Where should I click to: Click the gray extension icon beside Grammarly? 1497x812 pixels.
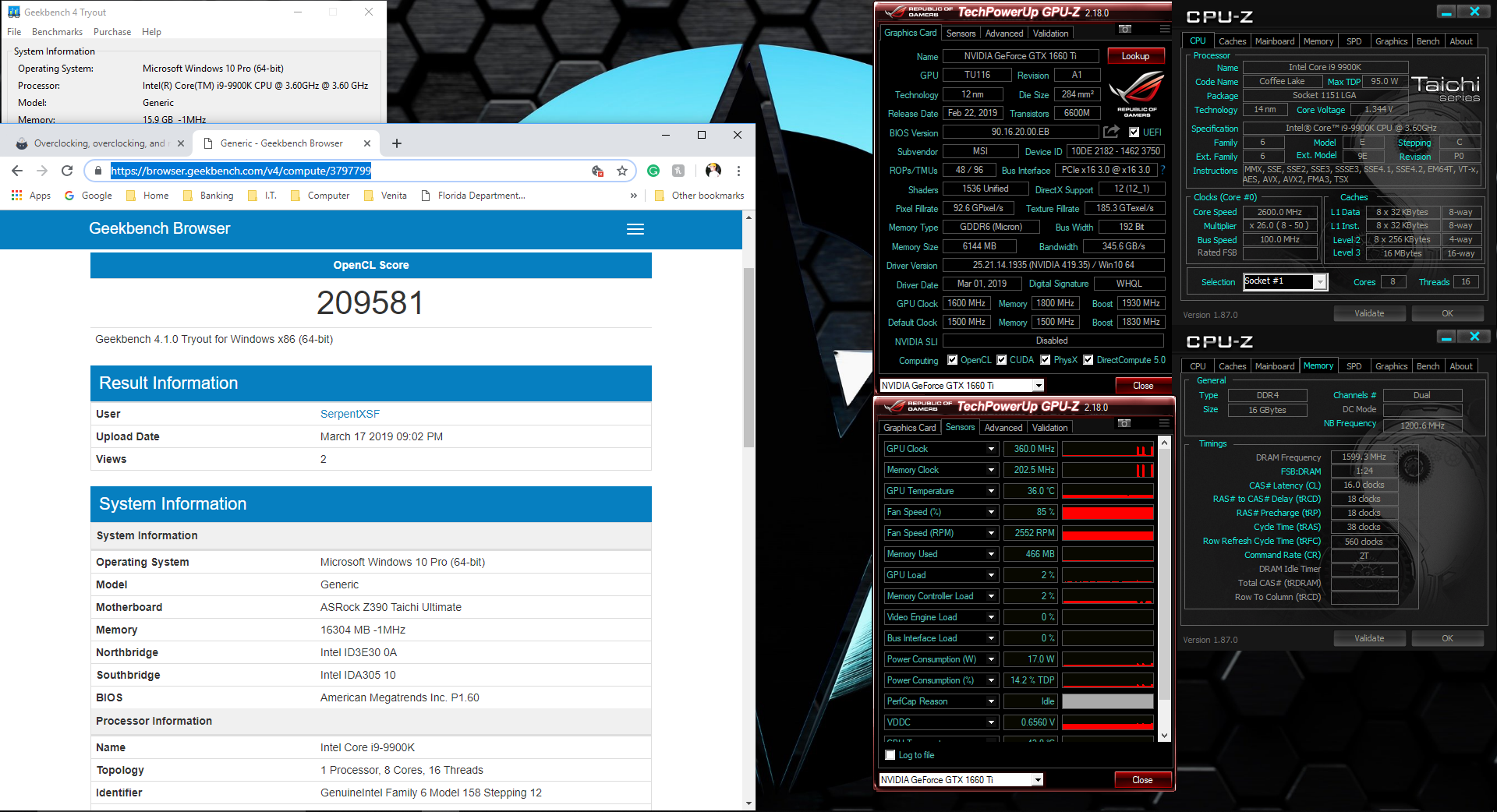click(x=678, y=171)
